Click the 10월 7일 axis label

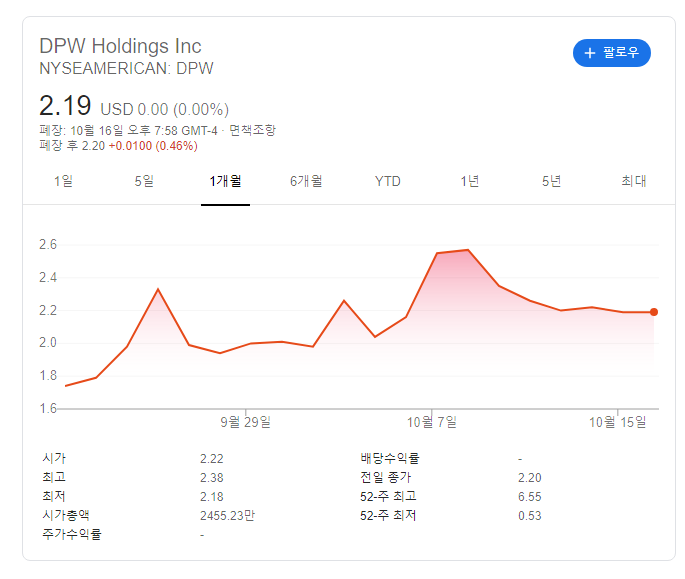pos(432,422)
